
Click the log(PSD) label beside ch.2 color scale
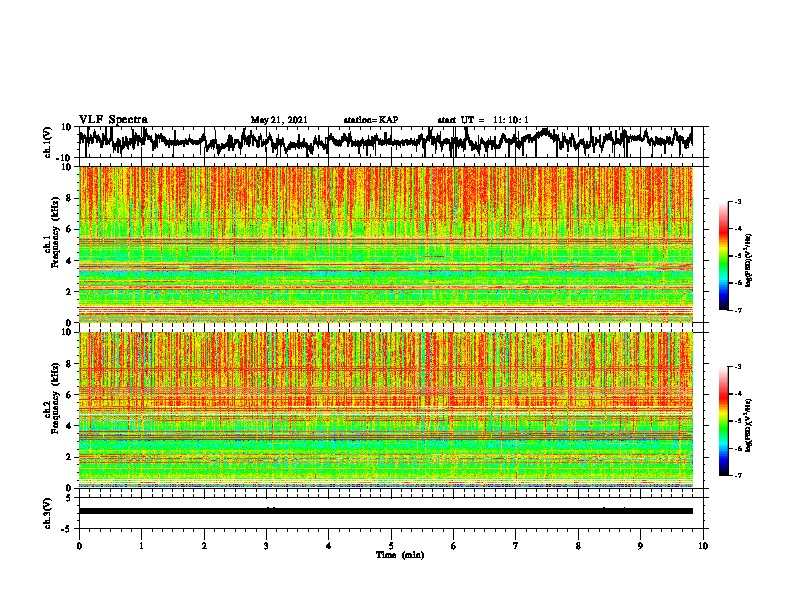point(749,425)
